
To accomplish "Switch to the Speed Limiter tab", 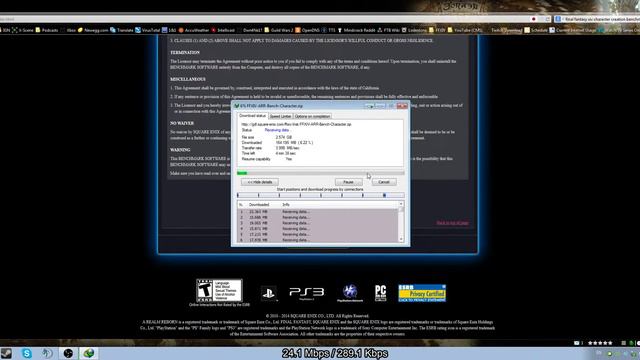I will [280, 116].
